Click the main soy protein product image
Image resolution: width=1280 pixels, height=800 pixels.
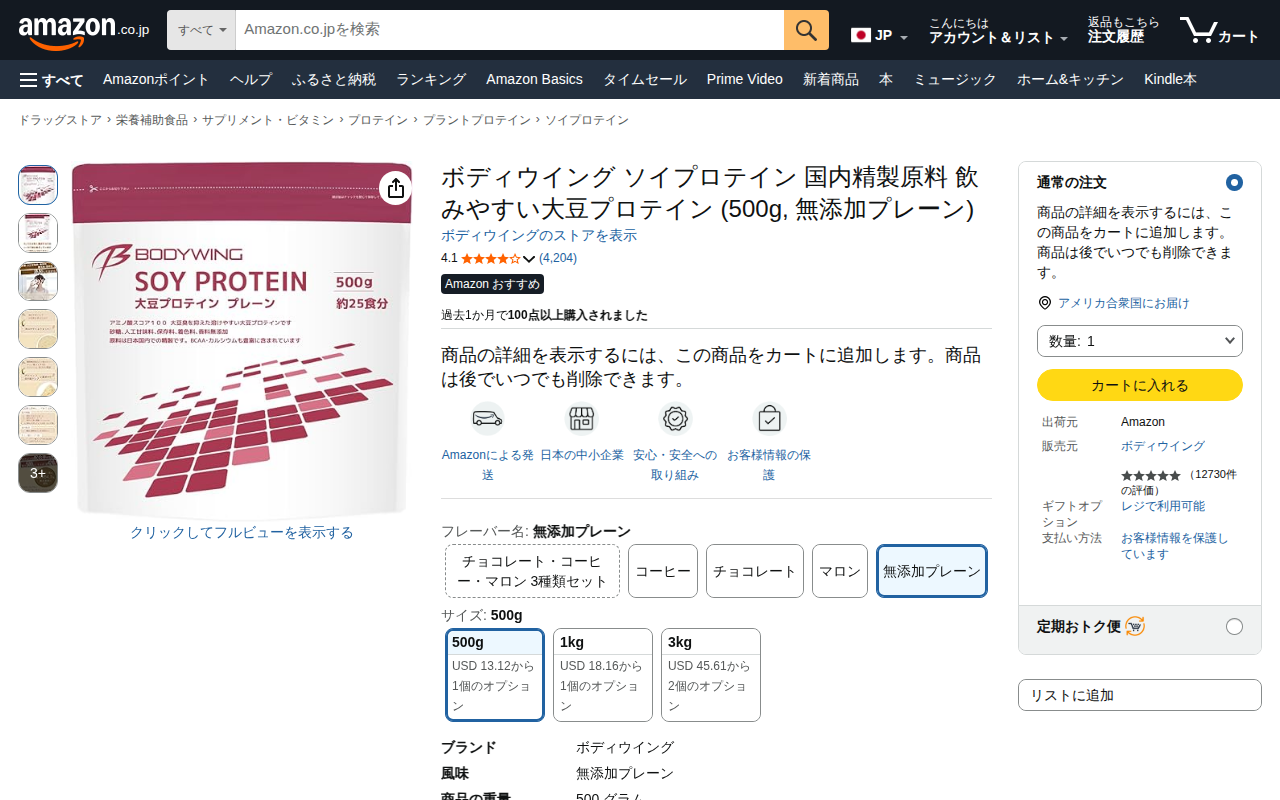click(x=242, y=340)
